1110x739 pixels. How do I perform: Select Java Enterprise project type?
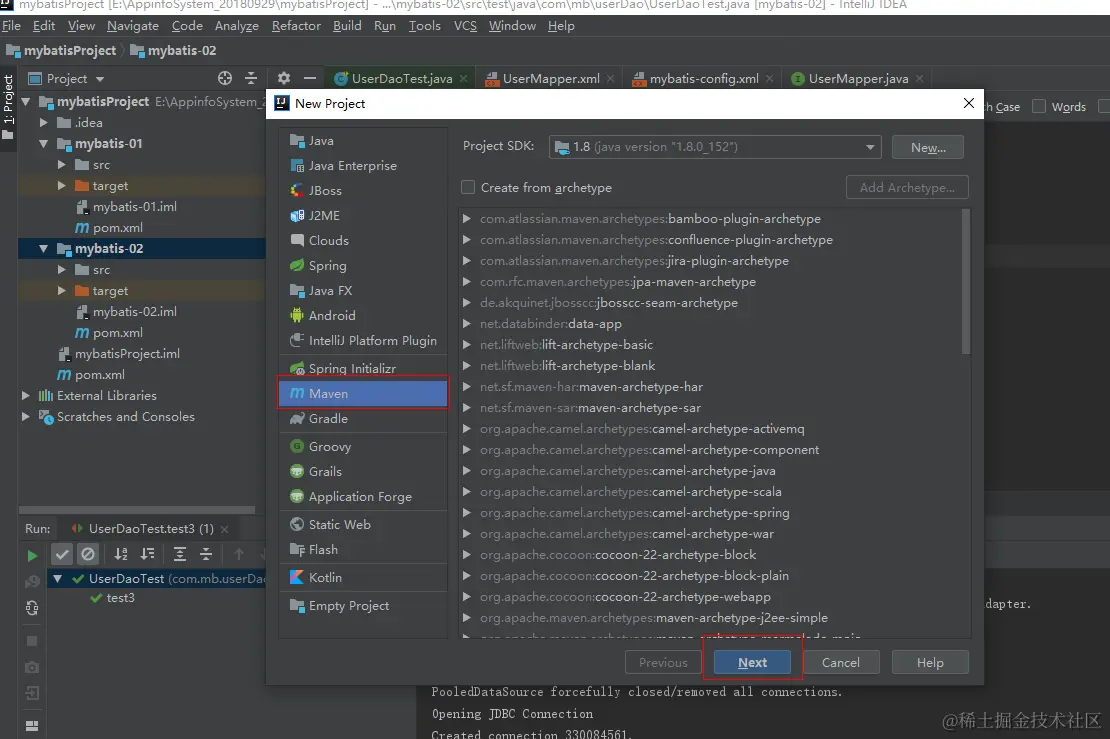pyautogui.click(x=363, y=166)
